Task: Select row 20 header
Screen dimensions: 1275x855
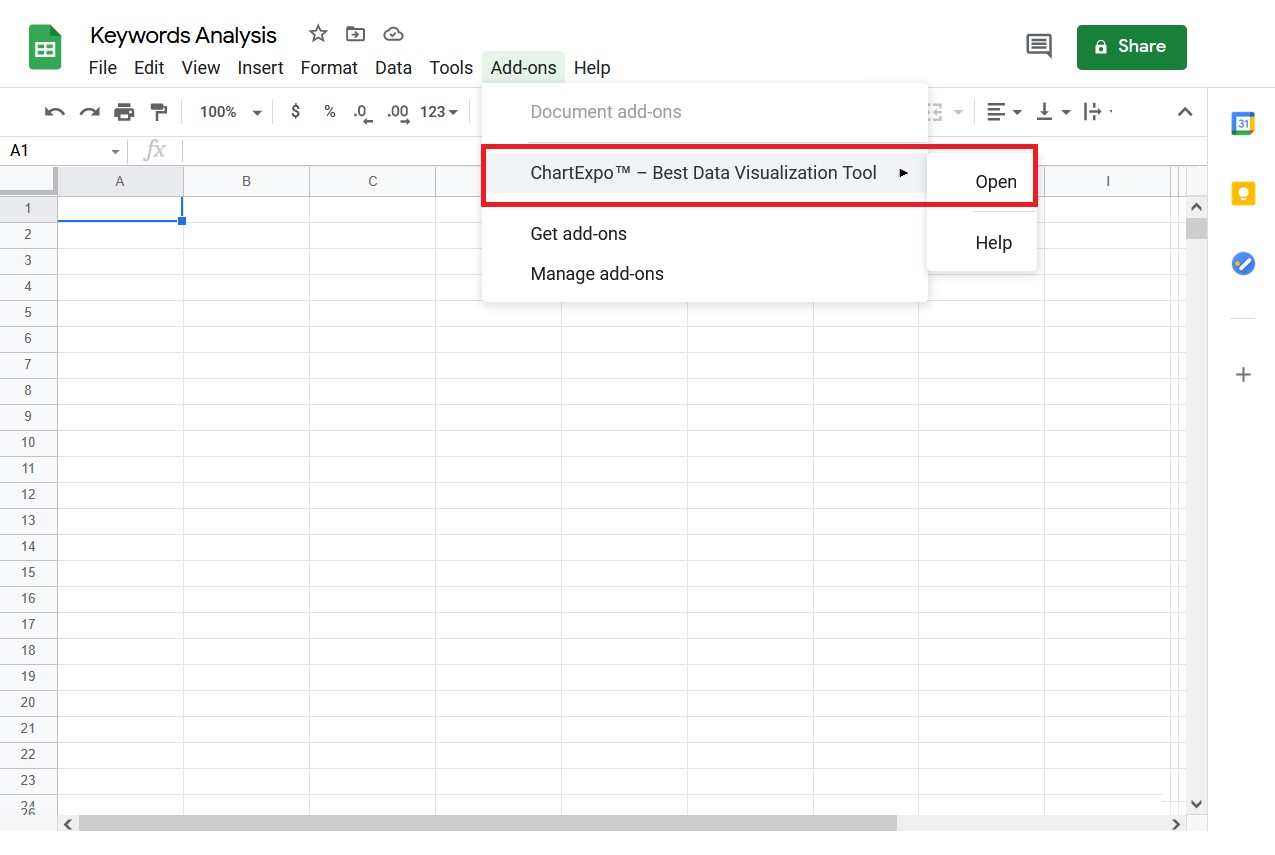Action: pos(28,703)
